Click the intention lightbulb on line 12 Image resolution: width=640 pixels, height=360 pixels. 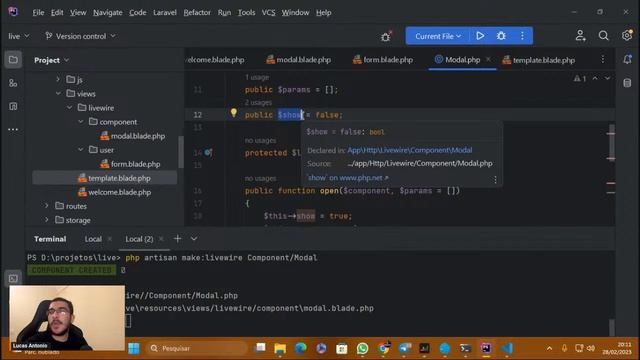click(x=233, y=113)
